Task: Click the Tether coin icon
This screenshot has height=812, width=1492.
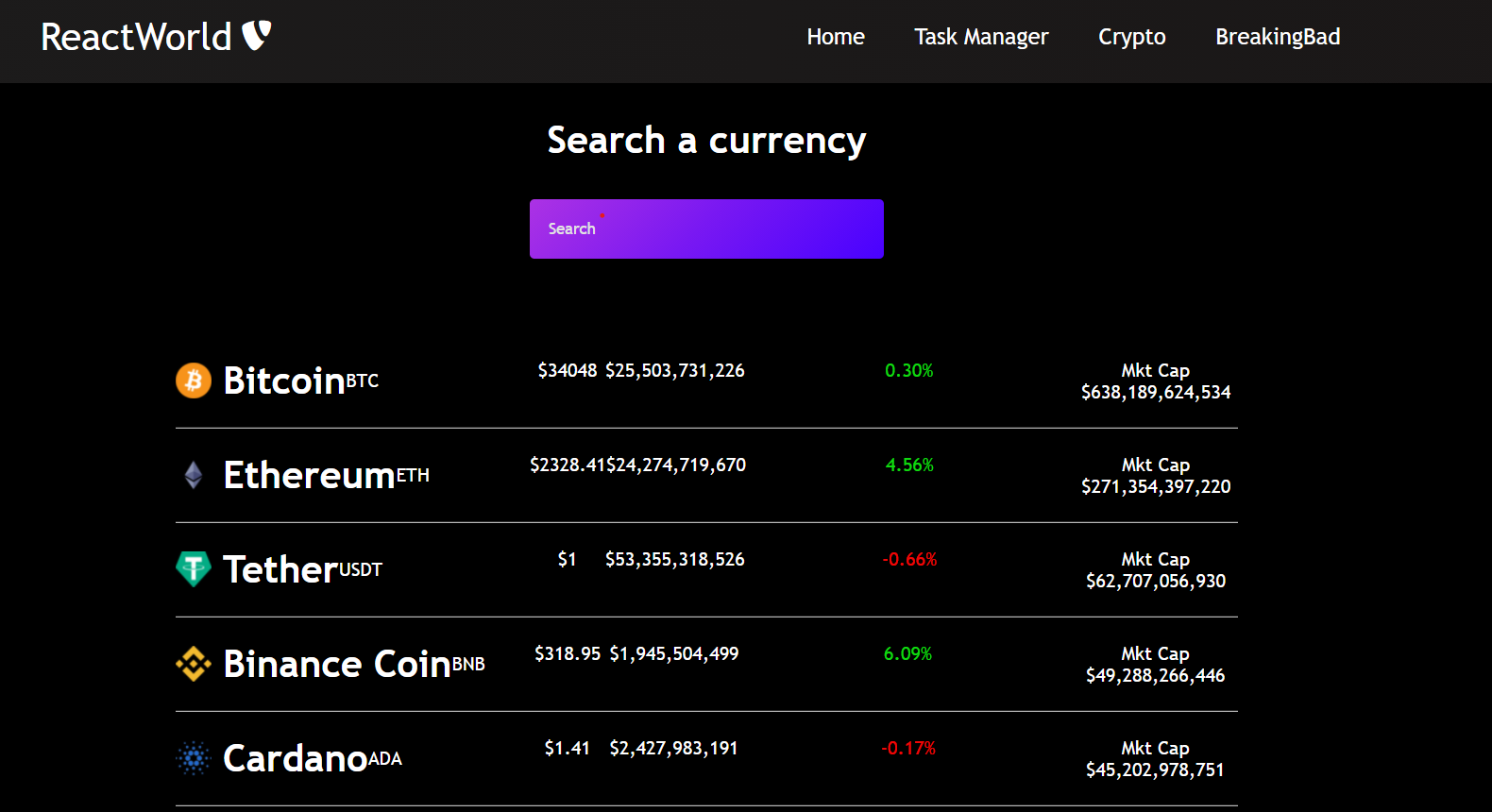Action: [x=194, y=569]
